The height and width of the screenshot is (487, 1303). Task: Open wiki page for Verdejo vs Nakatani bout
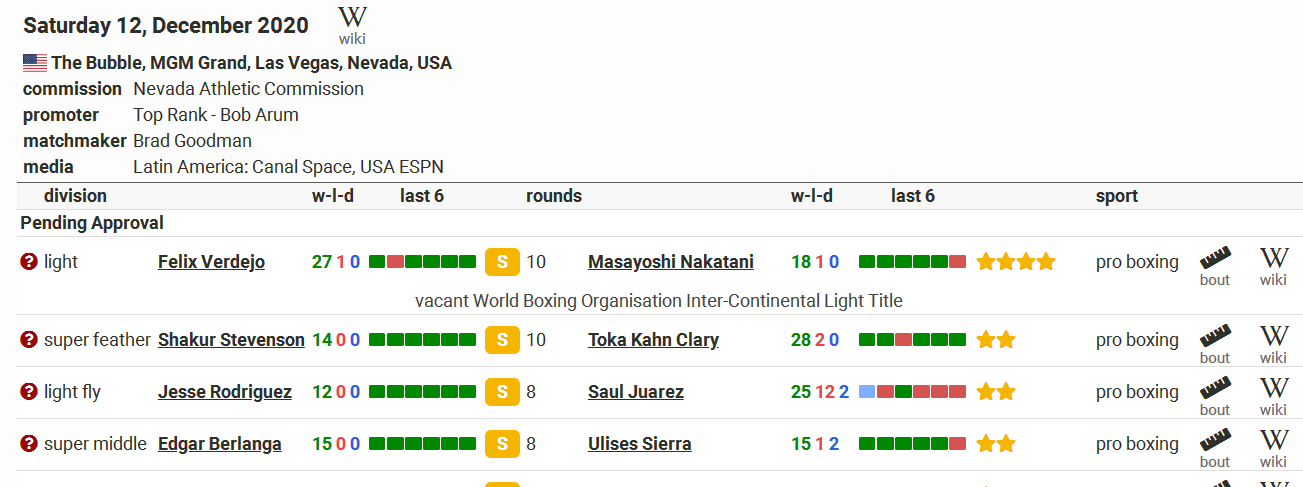coord(1273,266)
